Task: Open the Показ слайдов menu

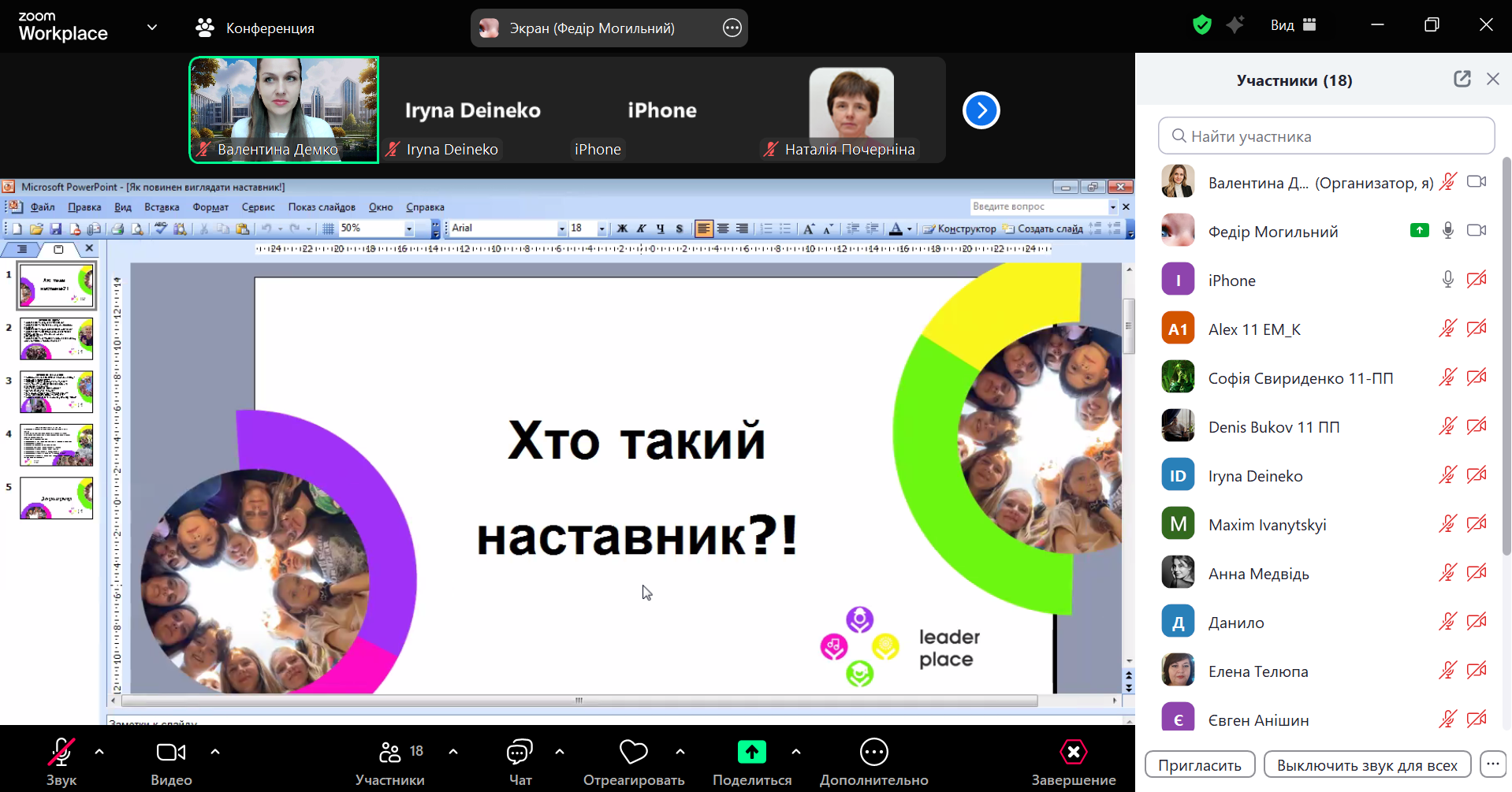Action: pyautogui.click(x=322, y=207)
